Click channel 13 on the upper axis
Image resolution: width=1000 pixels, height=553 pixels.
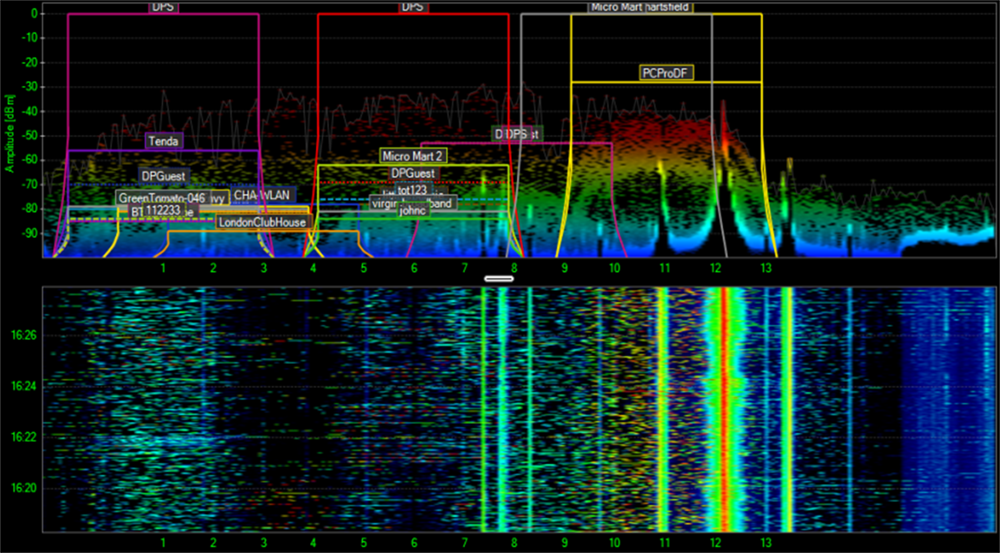tap(766, 268)
